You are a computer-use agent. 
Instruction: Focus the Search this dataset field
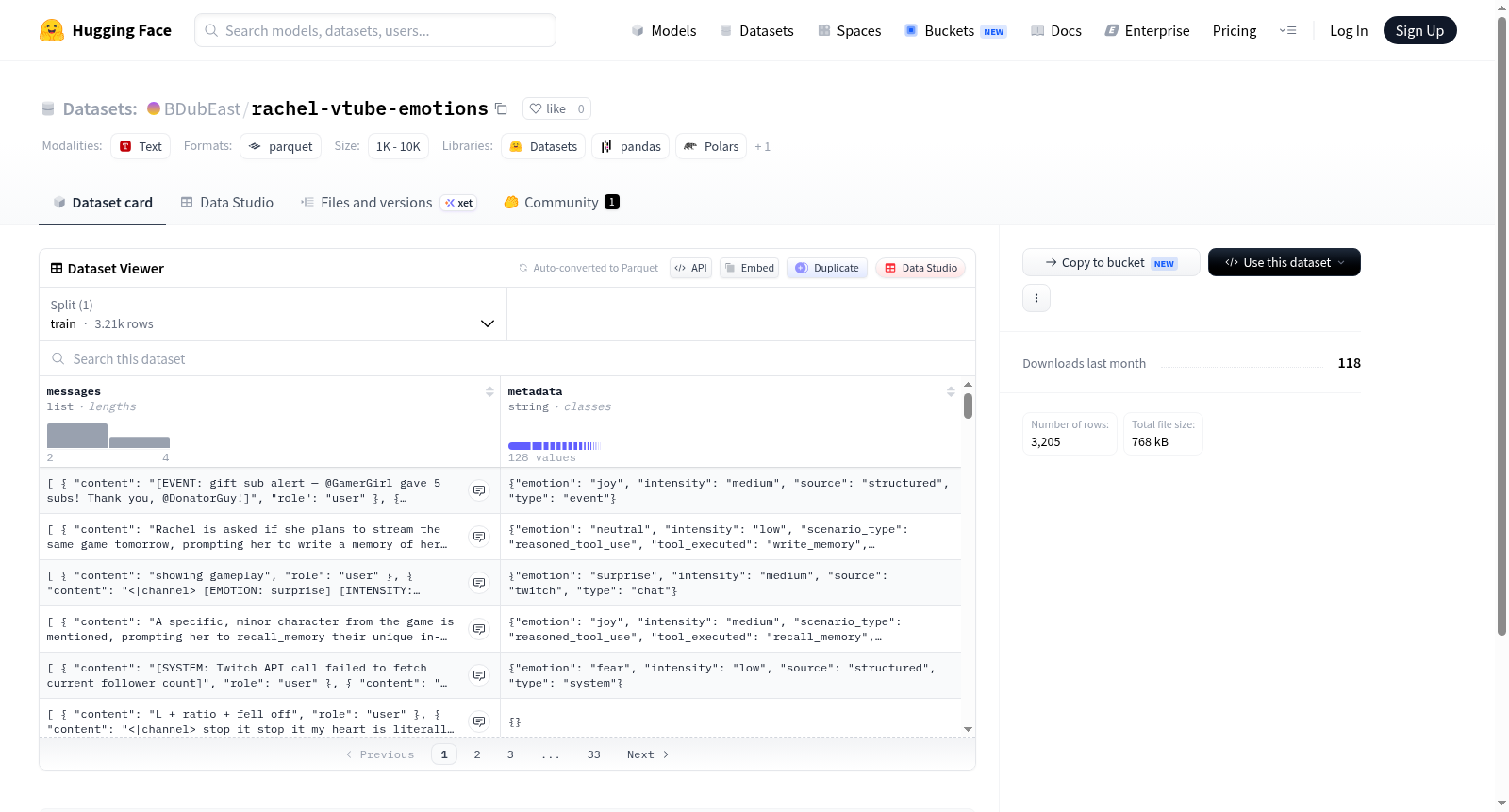507,358
